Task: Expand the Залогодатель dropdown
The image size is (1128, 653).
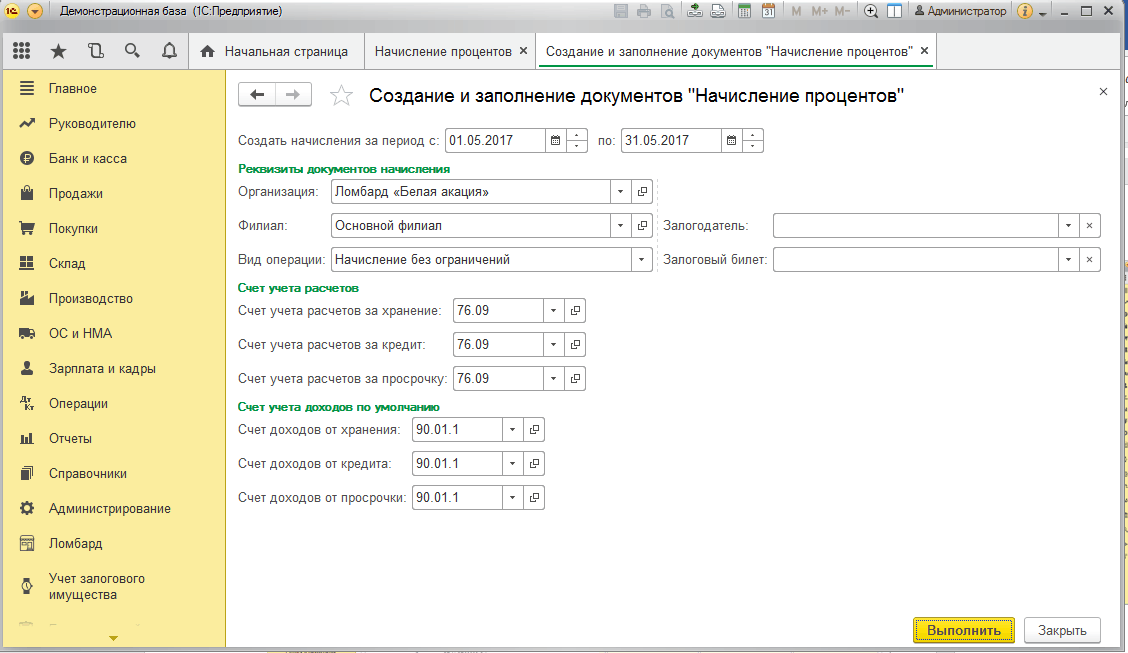Action: point(1068,226)
